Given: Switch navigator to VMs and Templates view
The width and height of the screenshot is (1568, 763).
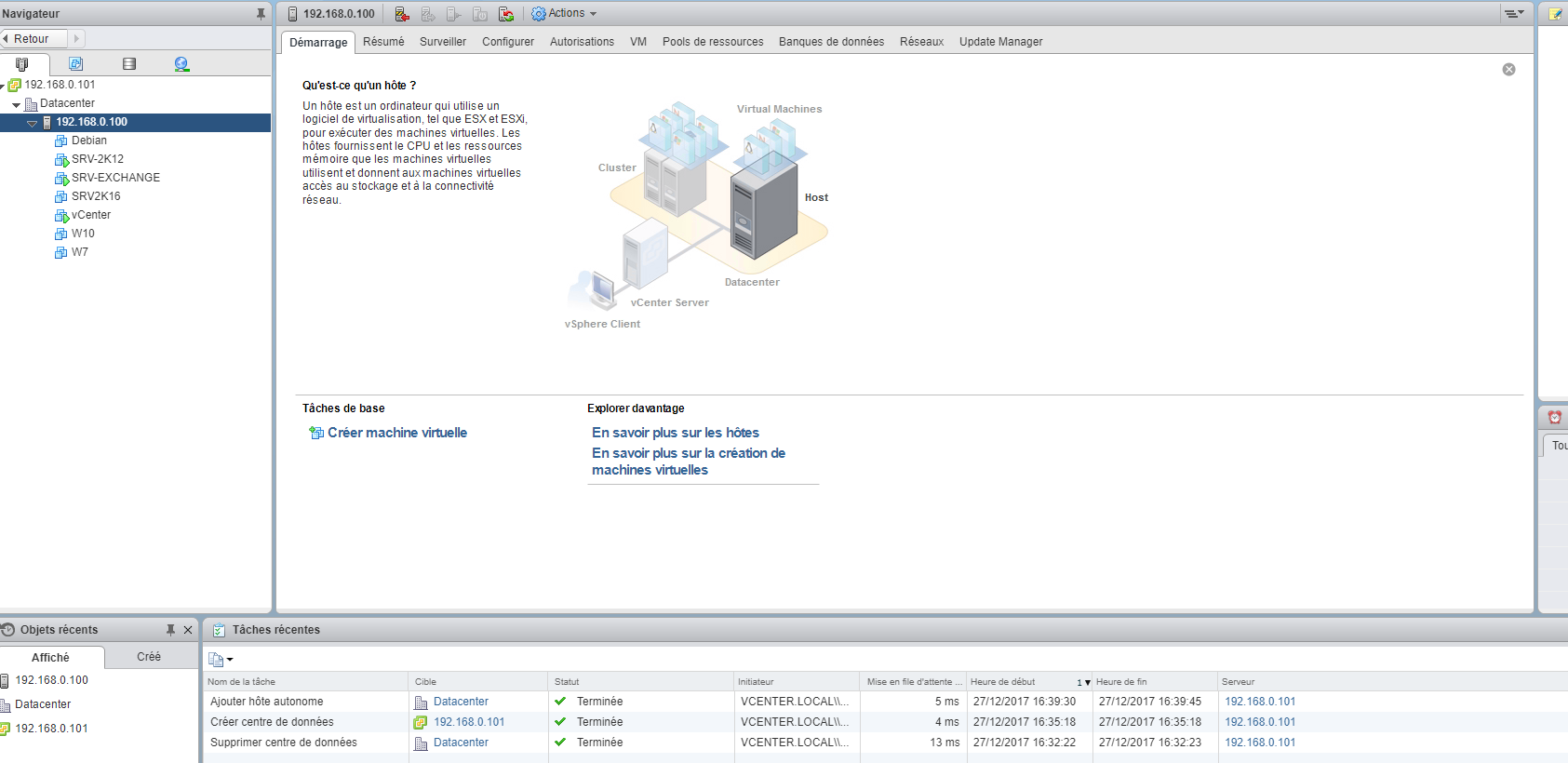Looking at the screenshot, I should pyautogui.click(x=76, y=64).
